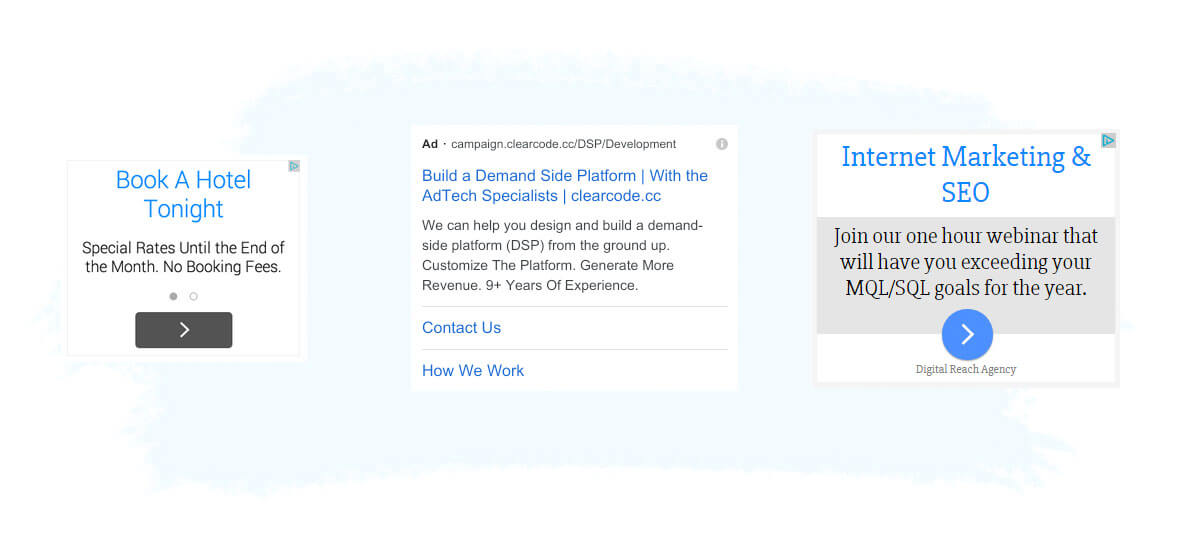1200x534 pixels.
Task: Click the bold "Ad" label
Action: pos(430,144)
